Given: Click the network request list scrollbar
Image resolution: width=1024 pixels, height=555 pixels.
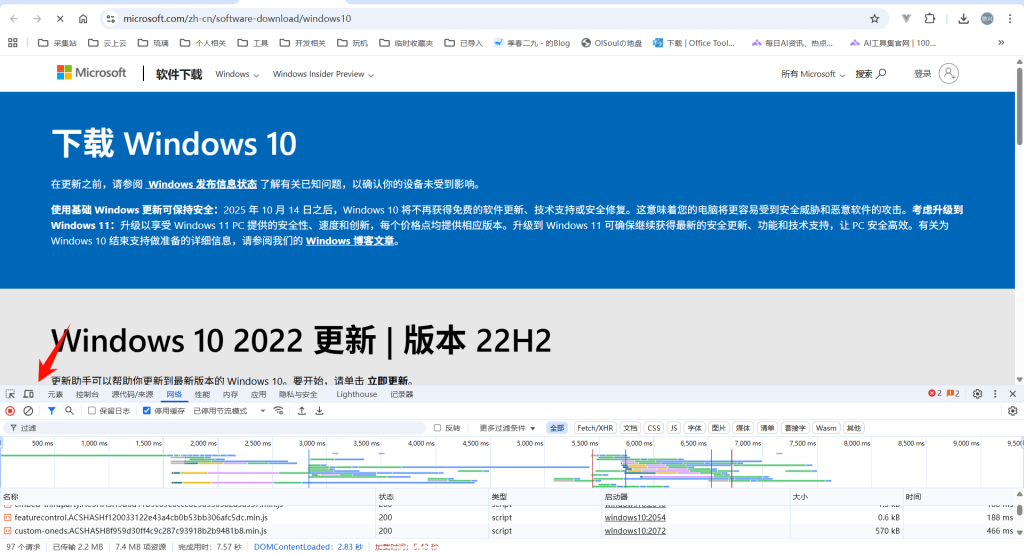Looking at the screenshot, I should point(1019,511).
